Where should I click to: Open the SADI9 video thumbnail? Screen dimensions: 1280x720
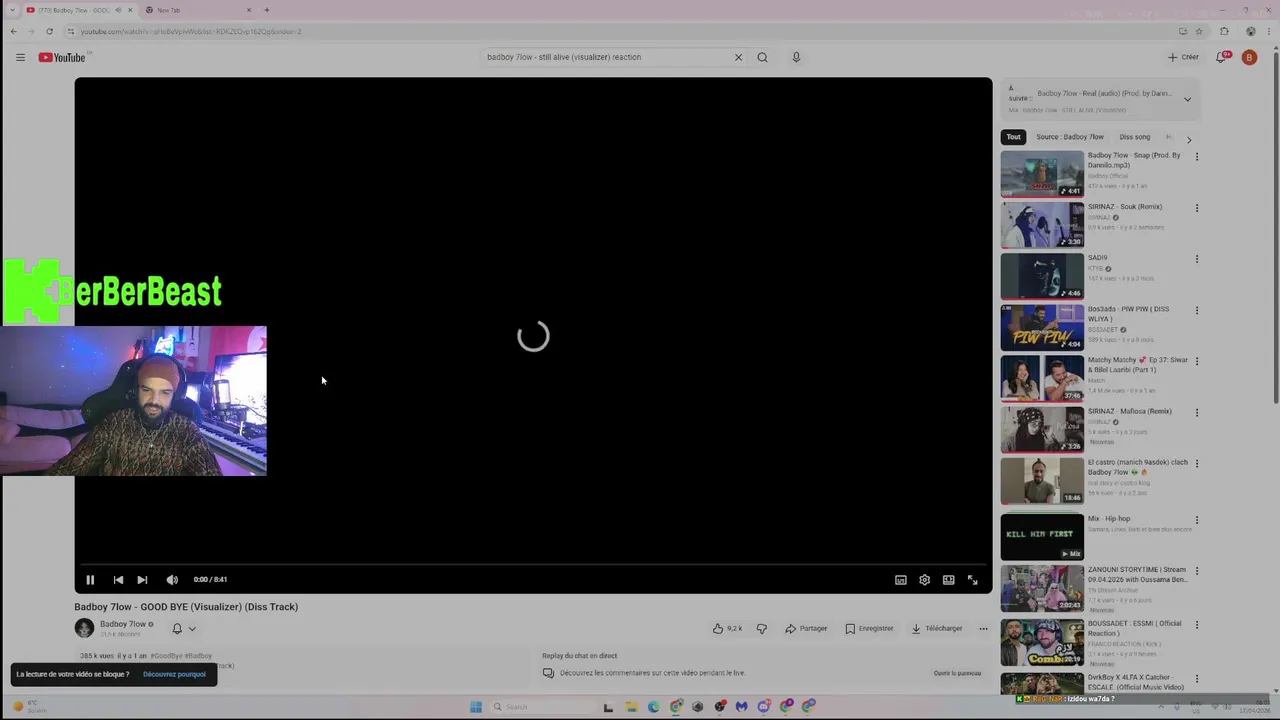[x=1042, y=276]
